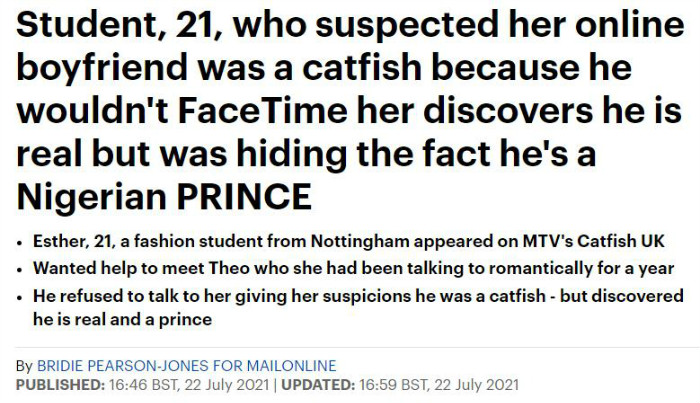The height and width of the screenshot is (403, 700).
Task: Click the word PRINCE in the headline
Action: pos(244,196)
